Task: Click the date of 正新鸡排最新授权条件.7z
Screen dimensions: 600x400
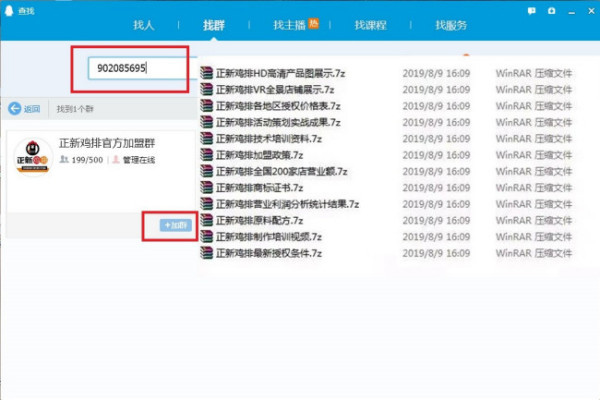Action: tap(436, 253)
